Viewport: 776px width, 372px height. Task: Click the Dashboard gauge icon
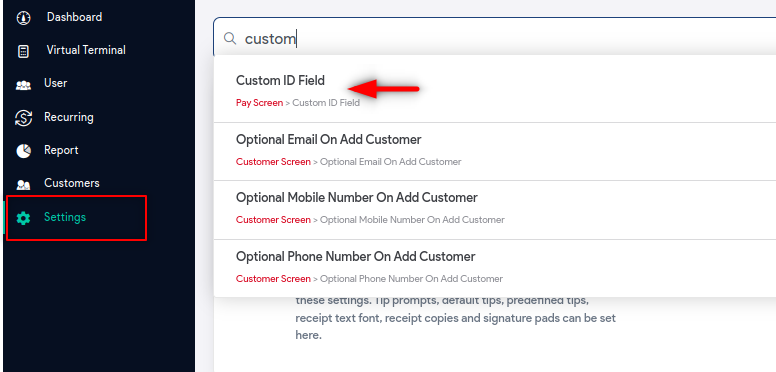(23, 18)
